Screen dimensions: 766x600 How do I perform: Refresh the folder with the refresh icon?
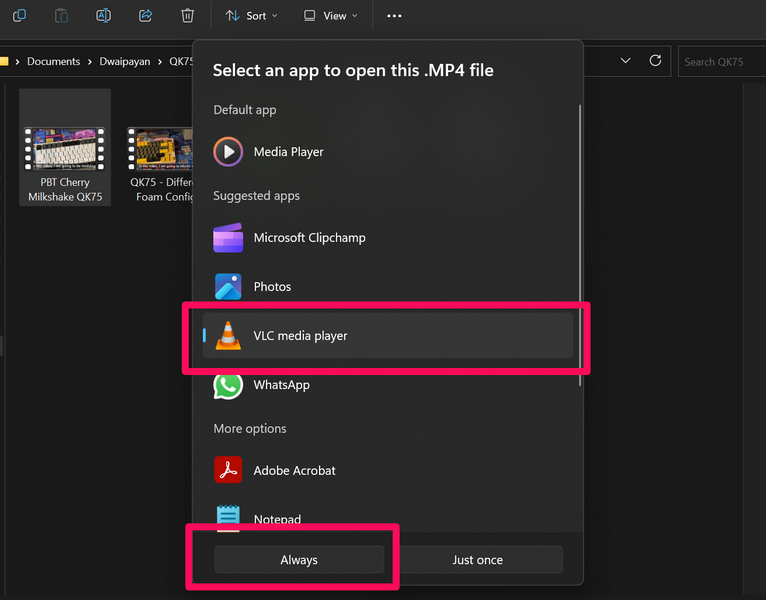pos(655,61)
